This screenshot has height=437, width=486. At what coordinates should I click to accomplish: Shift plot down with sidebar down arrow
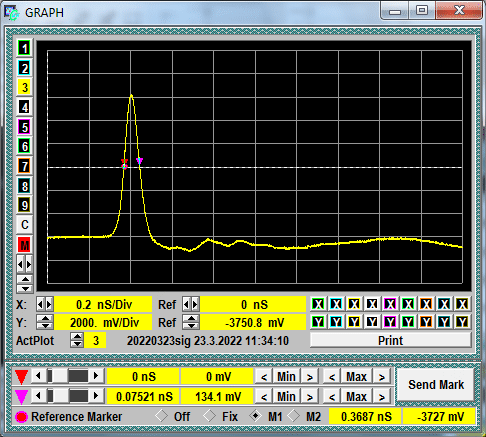click(x=24, y=288)
